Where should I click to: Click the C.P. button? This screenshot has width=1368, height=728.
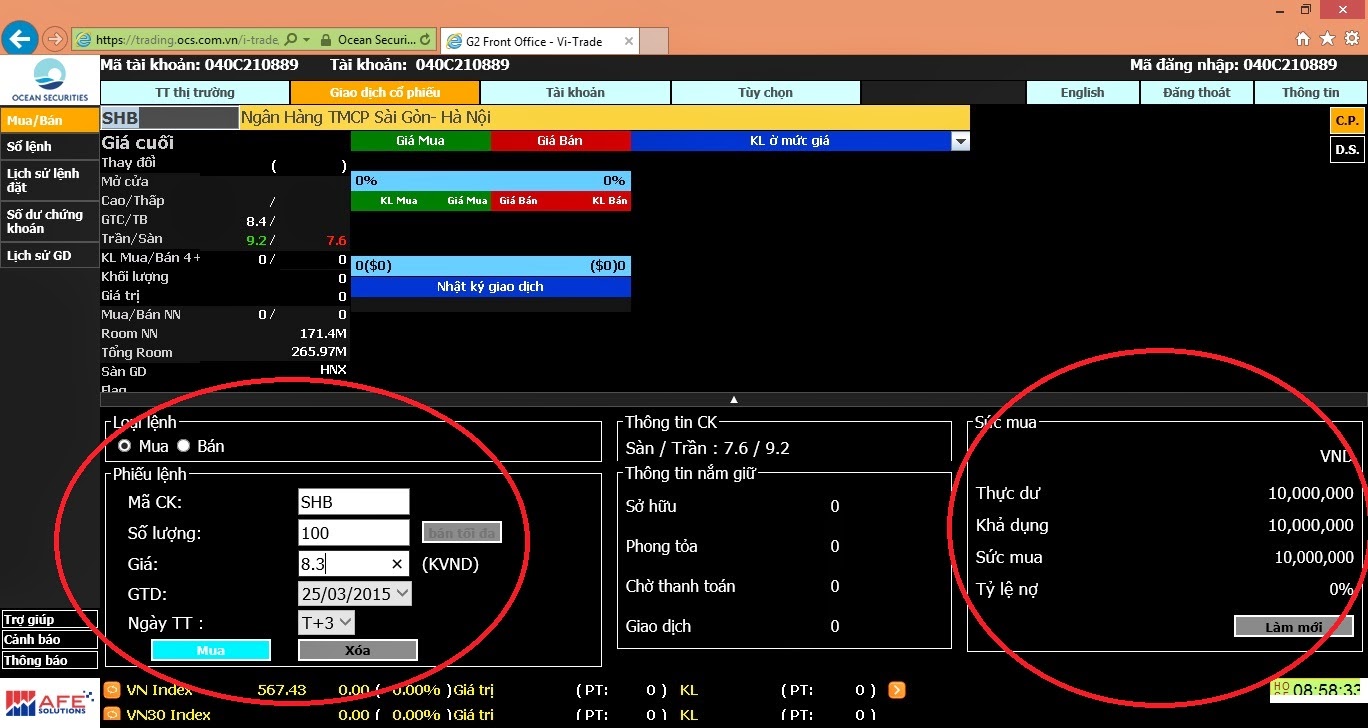(1347, 120)
